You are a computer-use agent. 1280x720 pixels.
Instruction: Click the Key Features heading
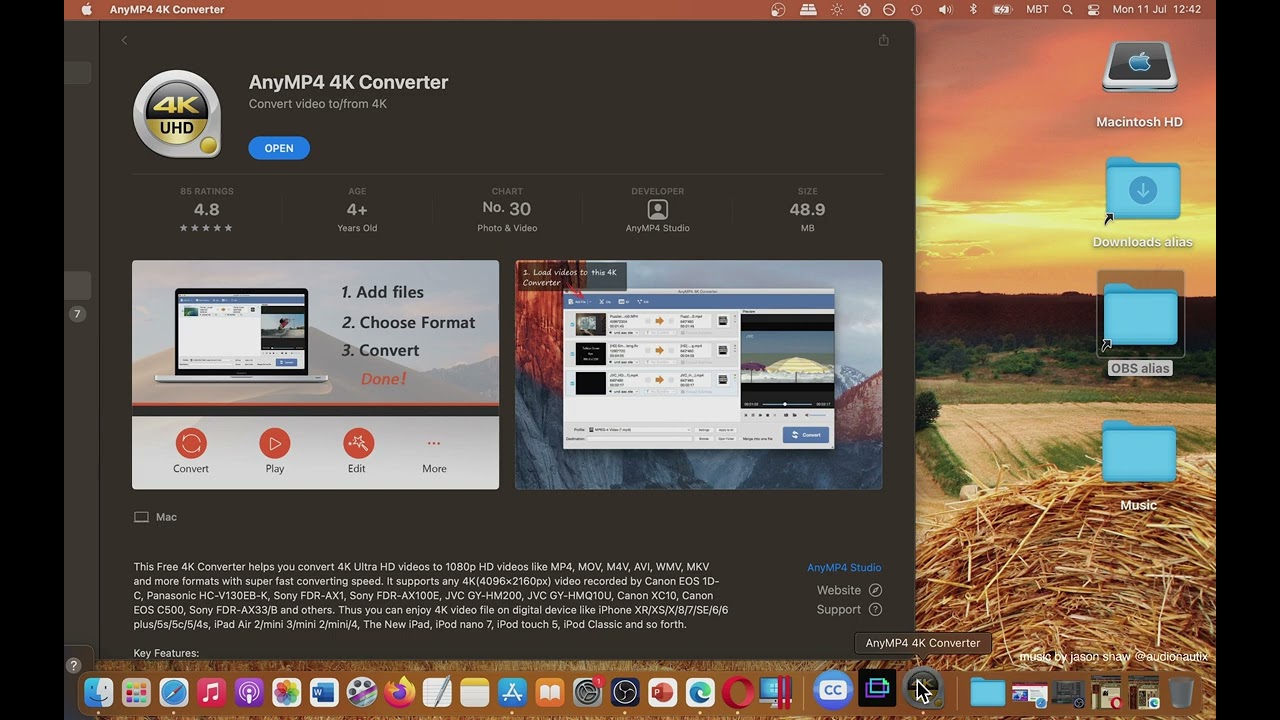166,653
